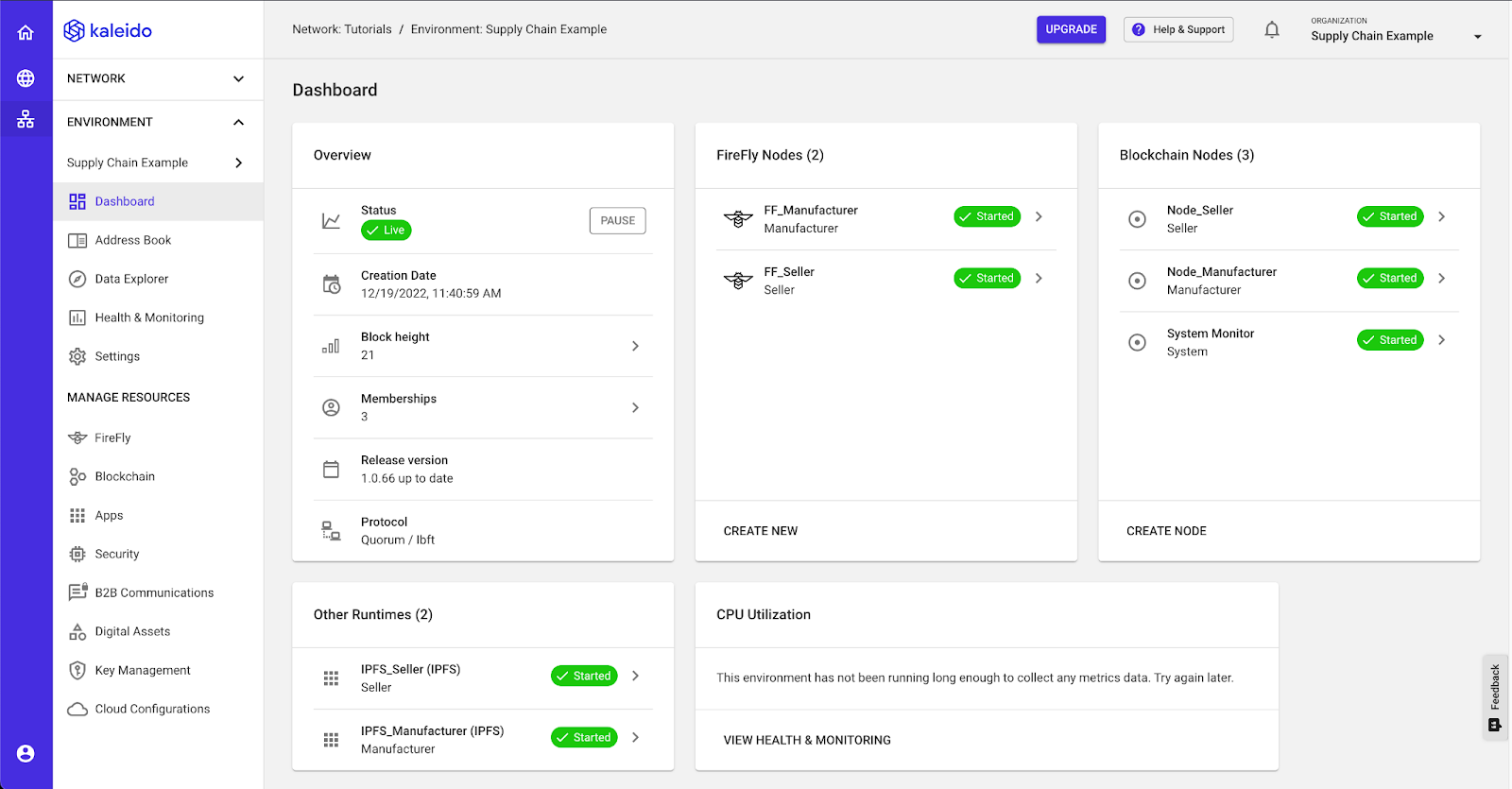
Task: Click the Node_Manufacturer blockchain node icon
Action: click(x=1138, y=281)
